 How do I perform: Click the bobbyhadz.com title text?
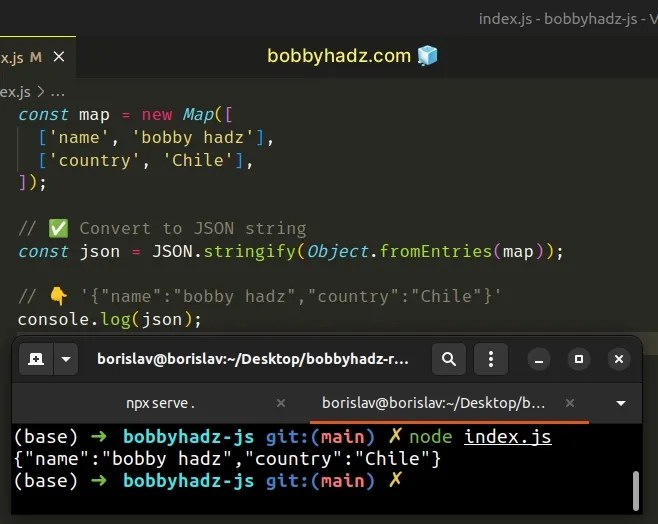pos(339,56)
